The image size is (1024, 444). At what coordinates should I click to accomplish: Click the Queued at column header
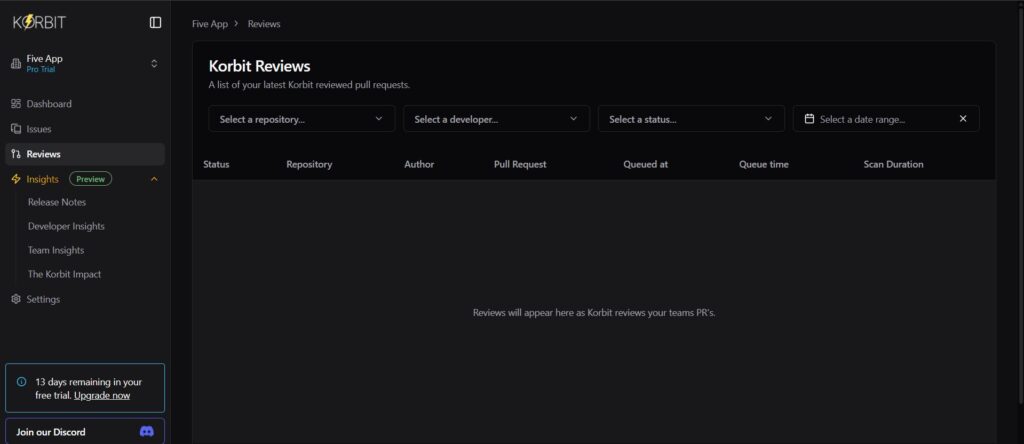pyautogui.click(x=645, y=165)
